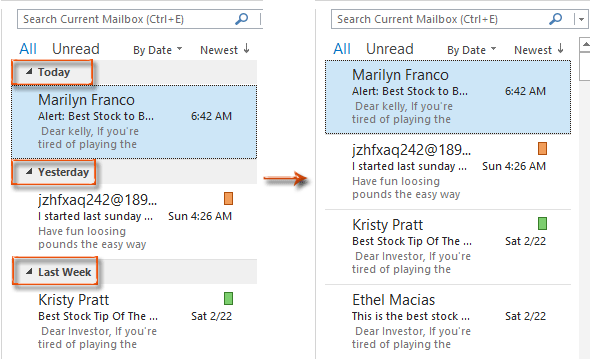Click left Search Current Mailbox field

click(126, 19)
